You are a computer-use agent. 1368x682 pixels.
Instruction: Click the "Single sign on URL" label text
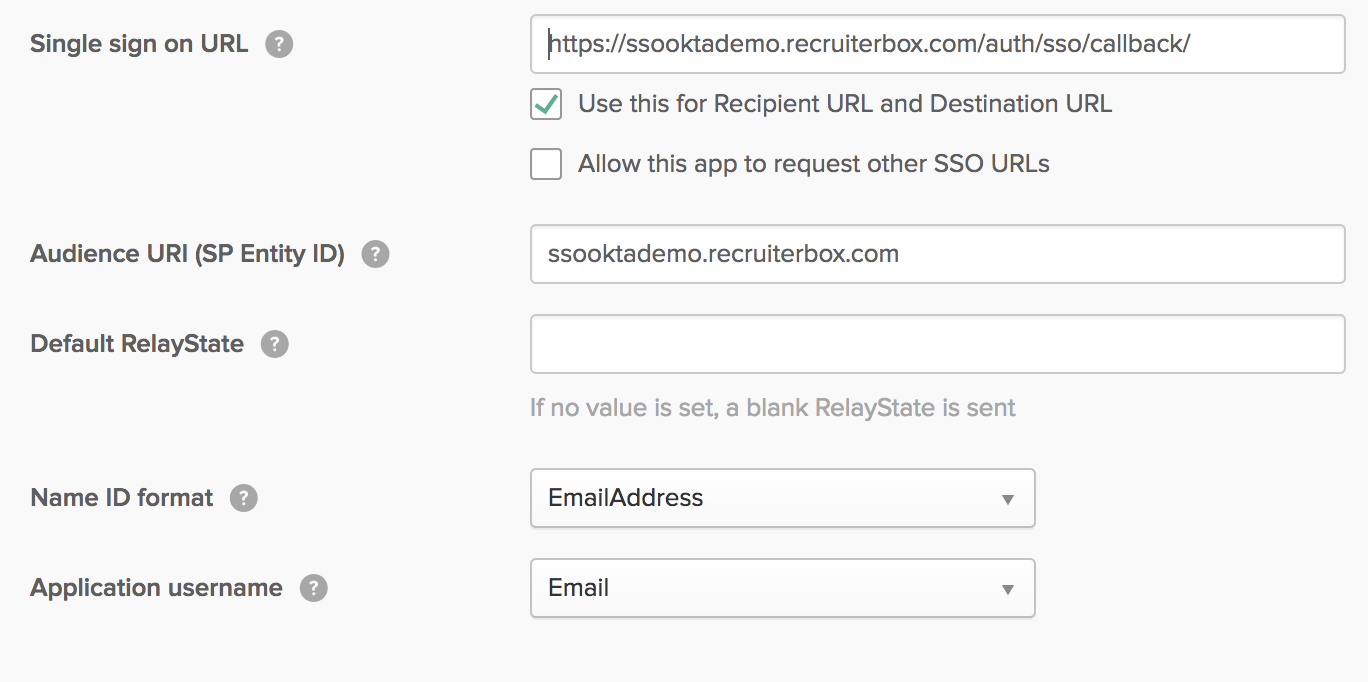click(x=139, y=44)
